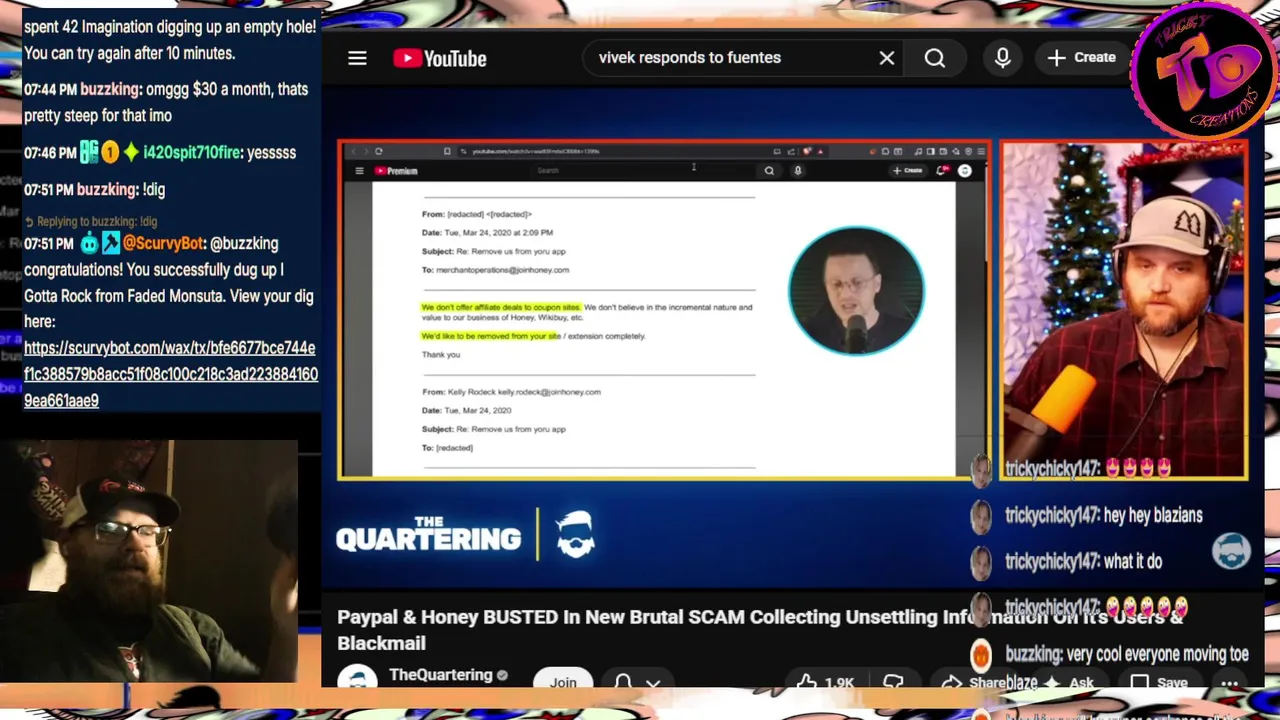The width and height of the screenshot is (1280, 720).
Task: Click the Tricky Creations logo badge
Action: (1204, 70)
